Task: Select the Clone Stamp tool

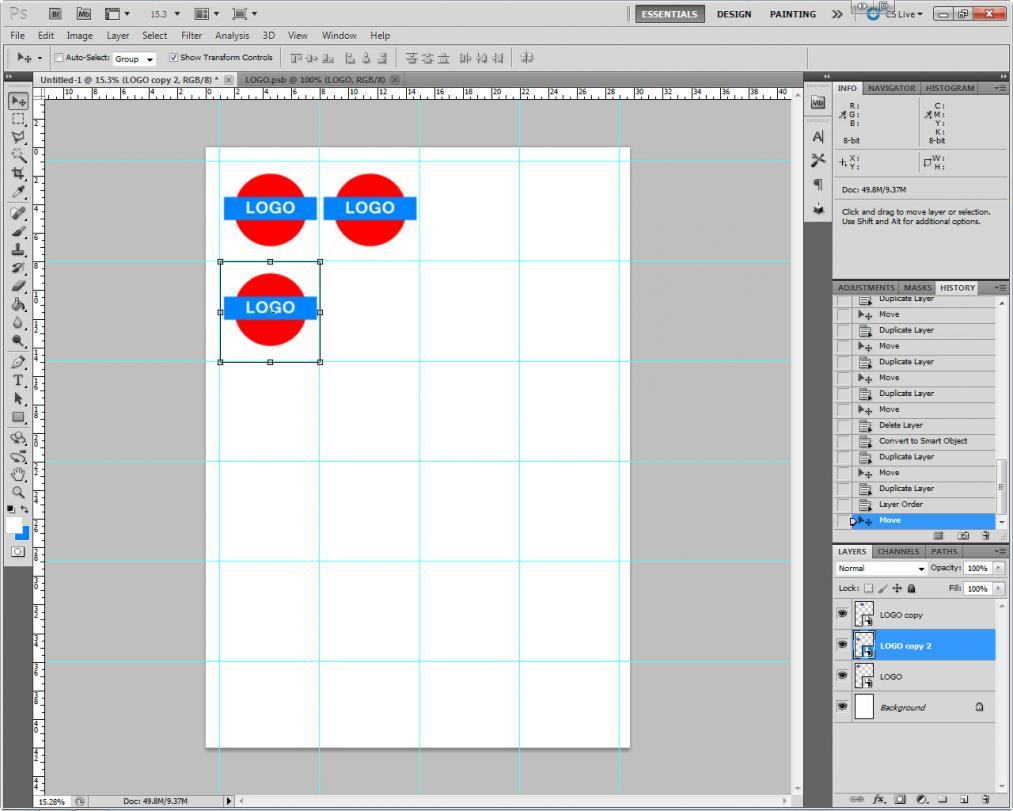Action: pyautogui.click(x=18, y=249)
